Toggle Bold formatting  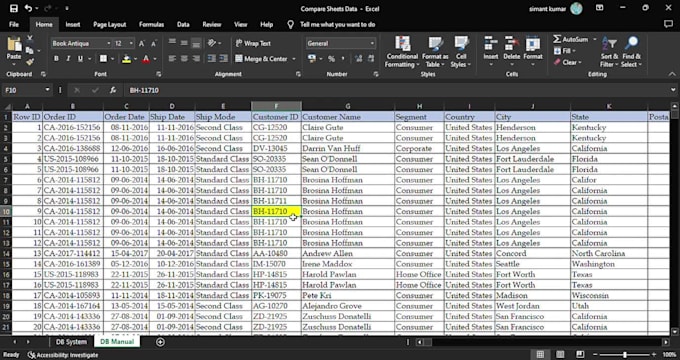[56, 59]
